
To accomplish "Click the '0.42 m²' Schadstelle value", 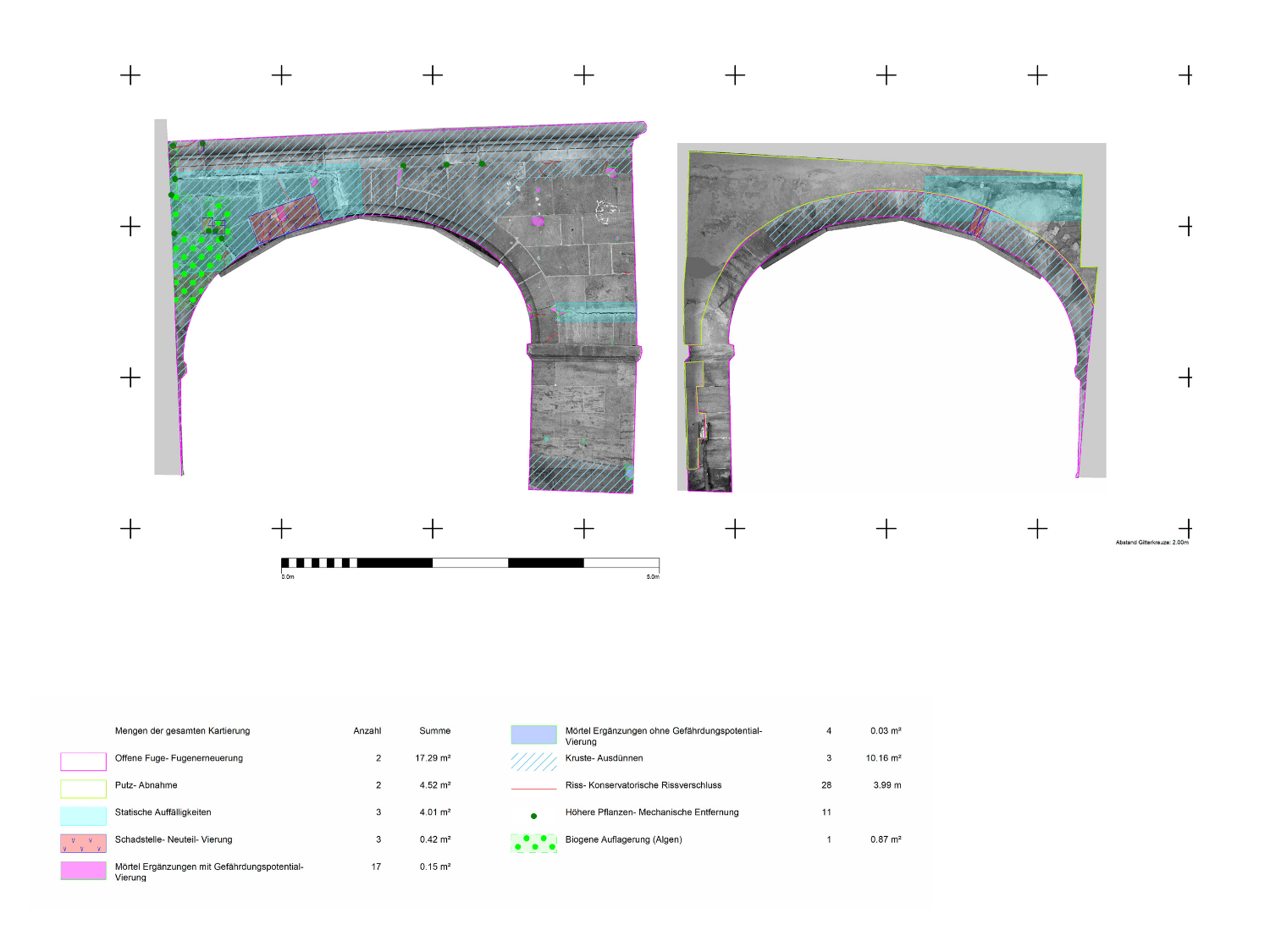I will (x=435, y=839).
